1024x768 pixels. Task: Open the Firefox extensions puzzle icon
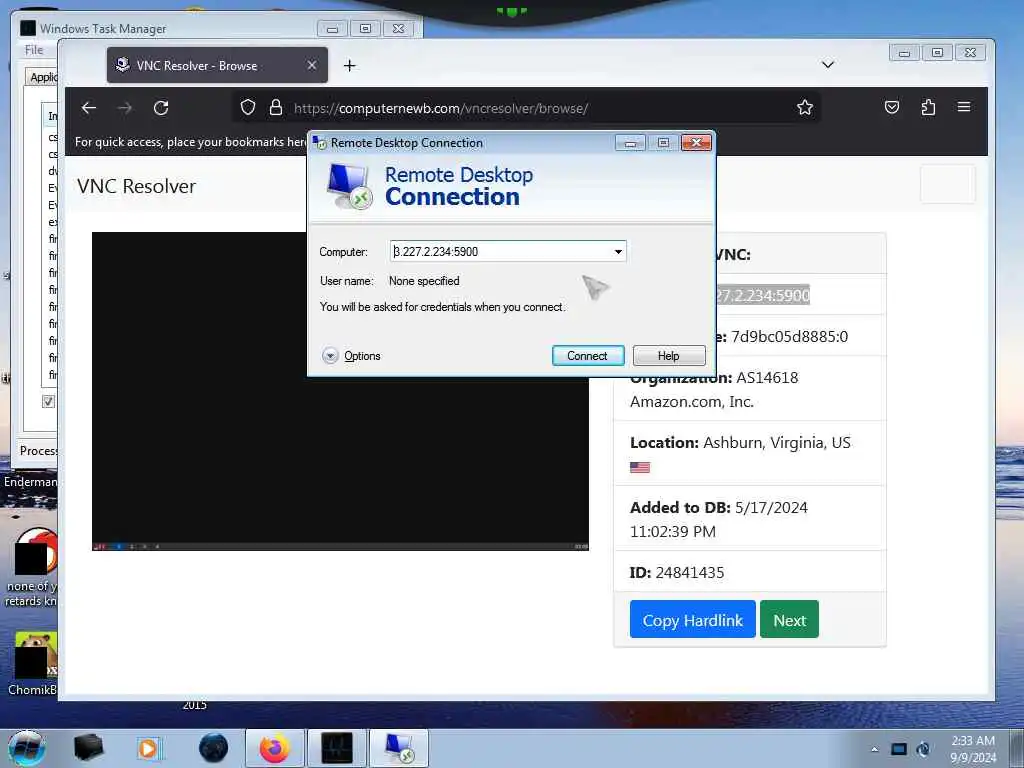coord(928,107)
